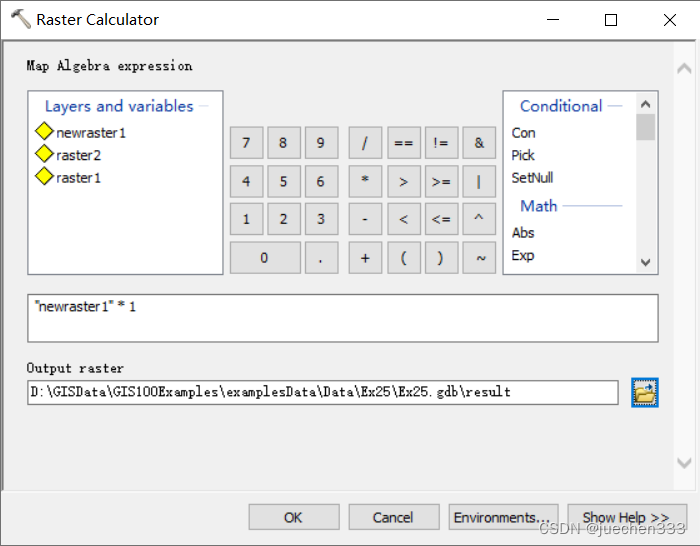Viewport: 700px width, 546px height.
Task: Select the newraster1 layer diamond icon
Action: 44,132
